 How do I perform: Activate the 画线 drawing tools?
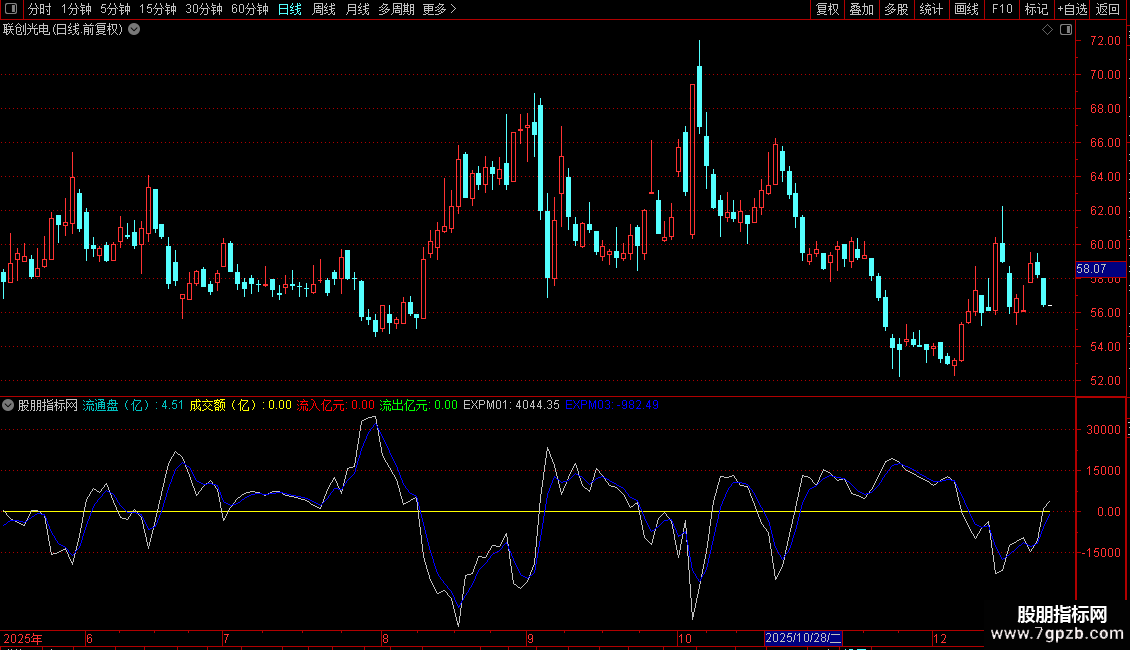[x=966, y=9]
